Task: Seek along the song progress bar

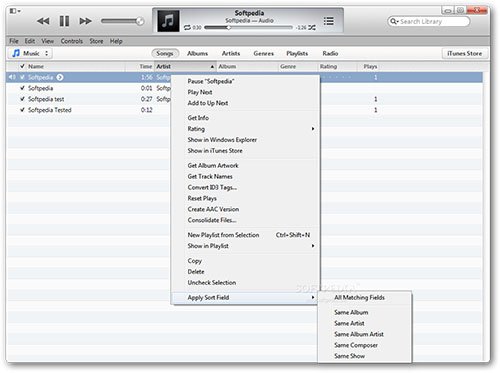Action: tap(249, 28)
